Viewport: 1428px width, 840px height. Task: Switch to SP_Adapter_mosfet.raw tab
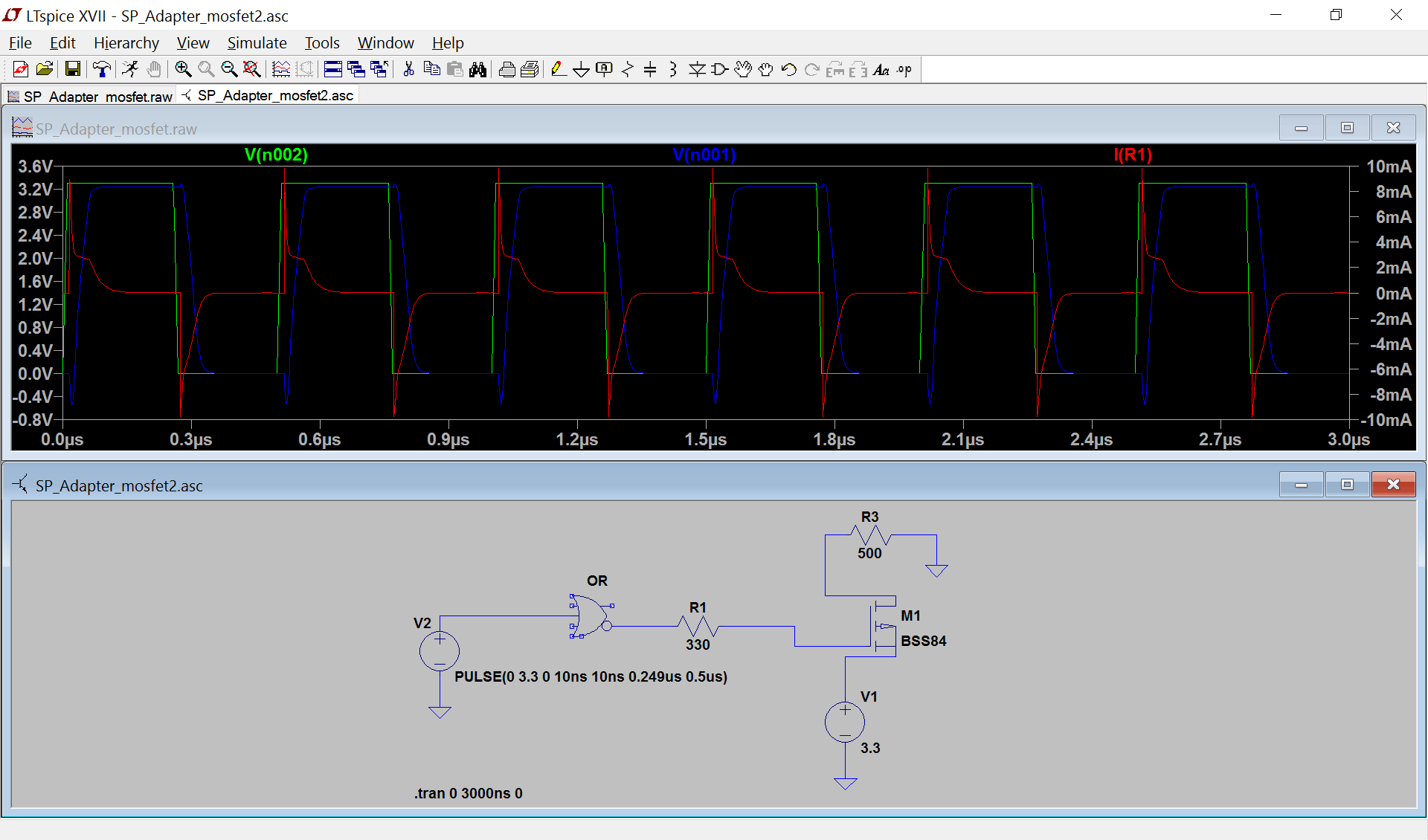point(91,96)
